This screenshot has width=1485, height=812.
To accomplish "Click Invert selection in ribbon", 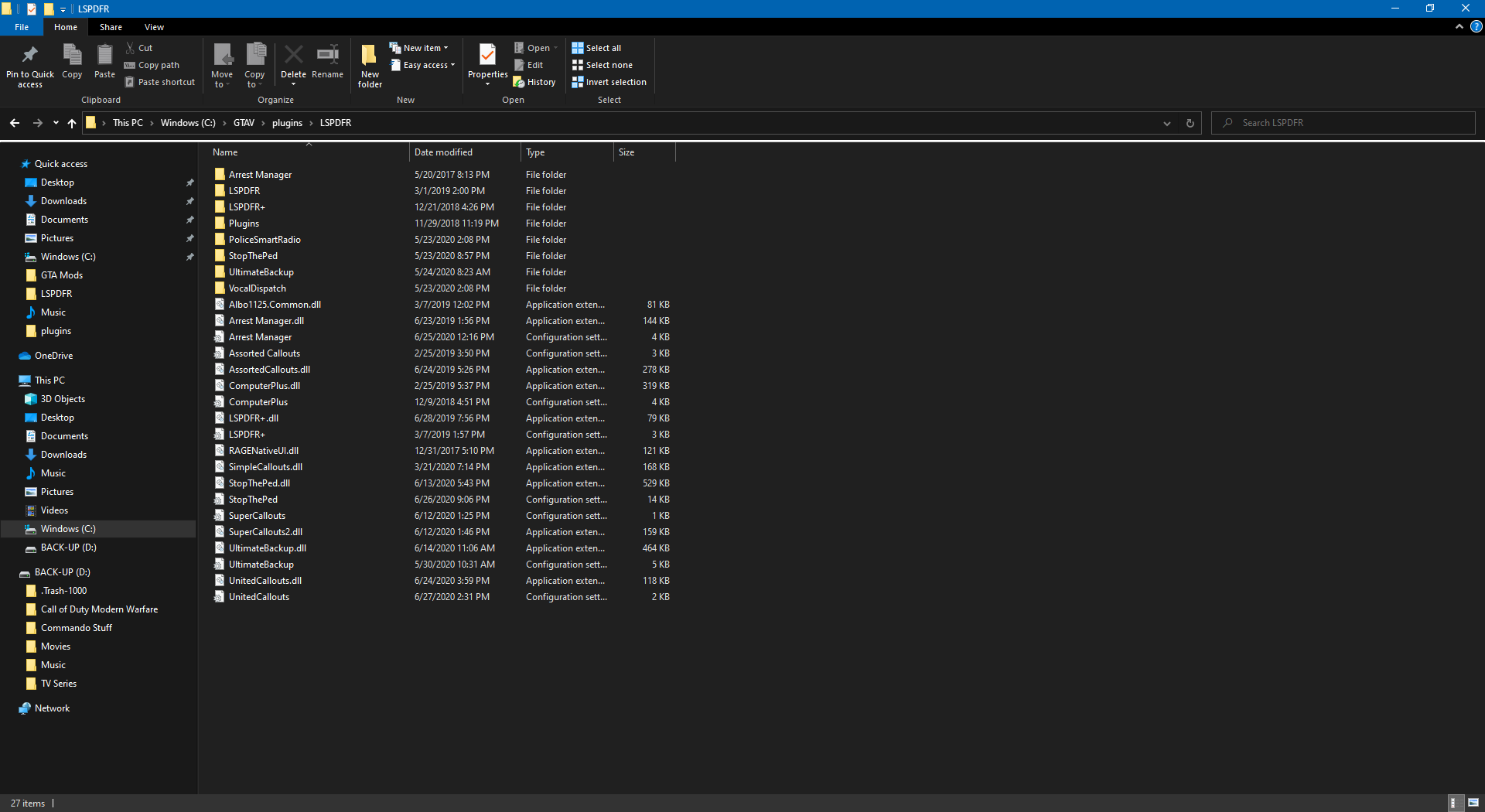I will [609, 82].
